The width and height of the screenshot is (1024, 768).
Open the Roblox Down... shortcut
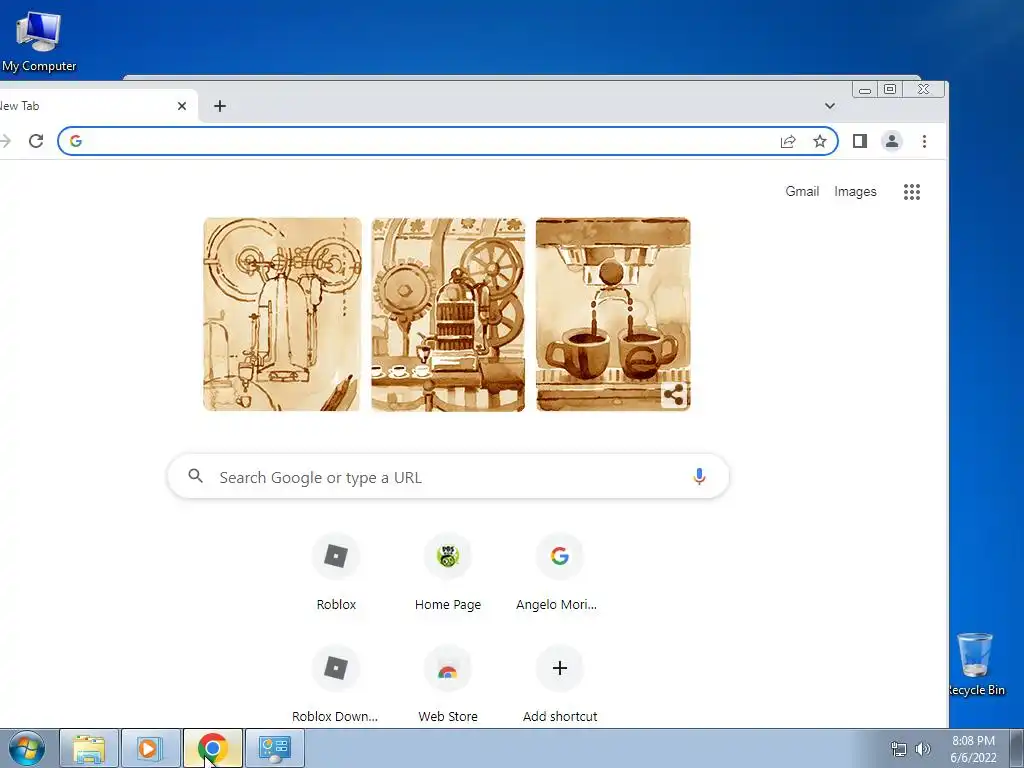coord(336,684)
